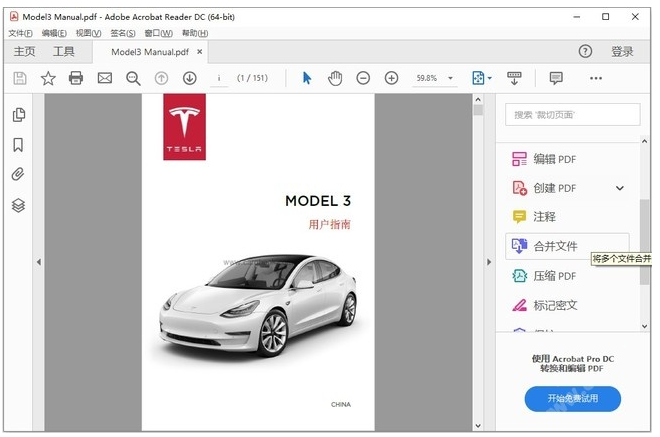Go to the next page arrow
This screenshot has width=660, height=437.
(189, 78)
